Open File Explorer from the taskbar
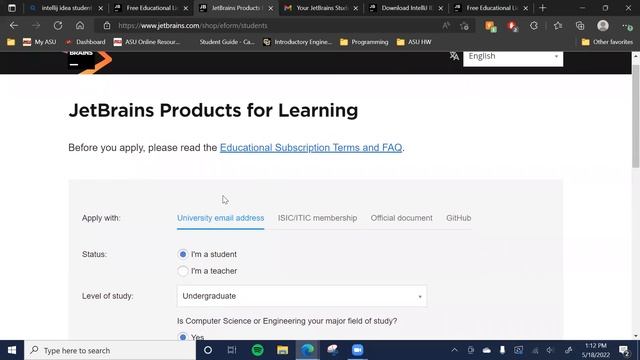This screenshot has width=640, height=360. click(282, 350)
